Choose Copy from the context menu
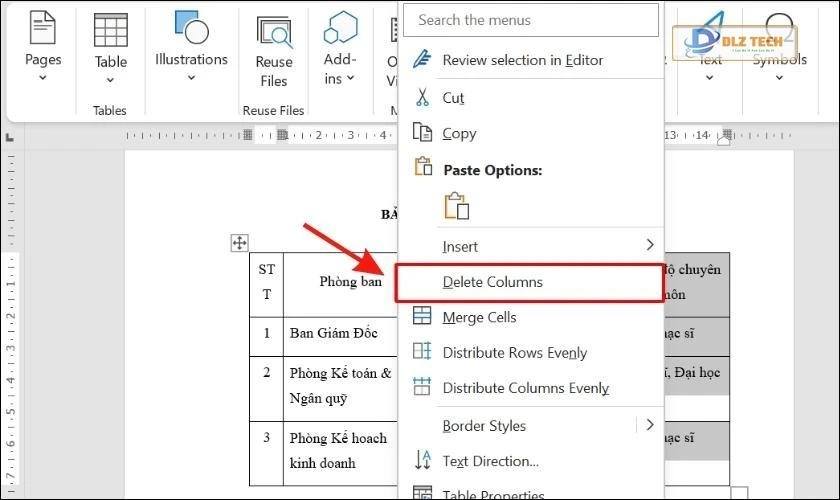This screenshot has width=840, height=500. (459, 133)
